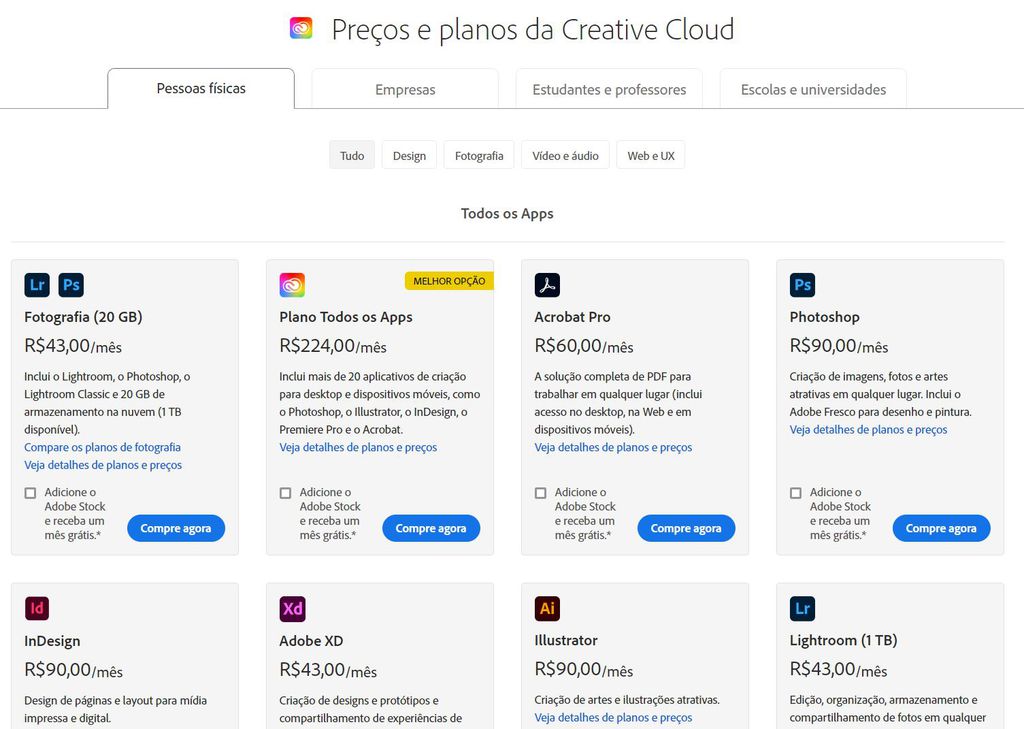Filter plans by Design
The image size is (1024, 729).
409,155
